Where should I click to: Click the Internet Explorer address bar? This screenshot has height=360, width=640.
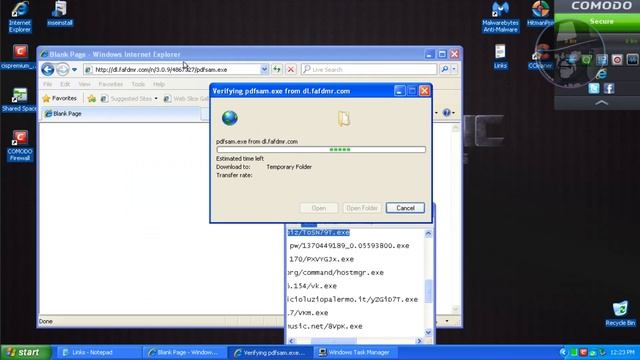pyautogui.click(x=173, y=70)
